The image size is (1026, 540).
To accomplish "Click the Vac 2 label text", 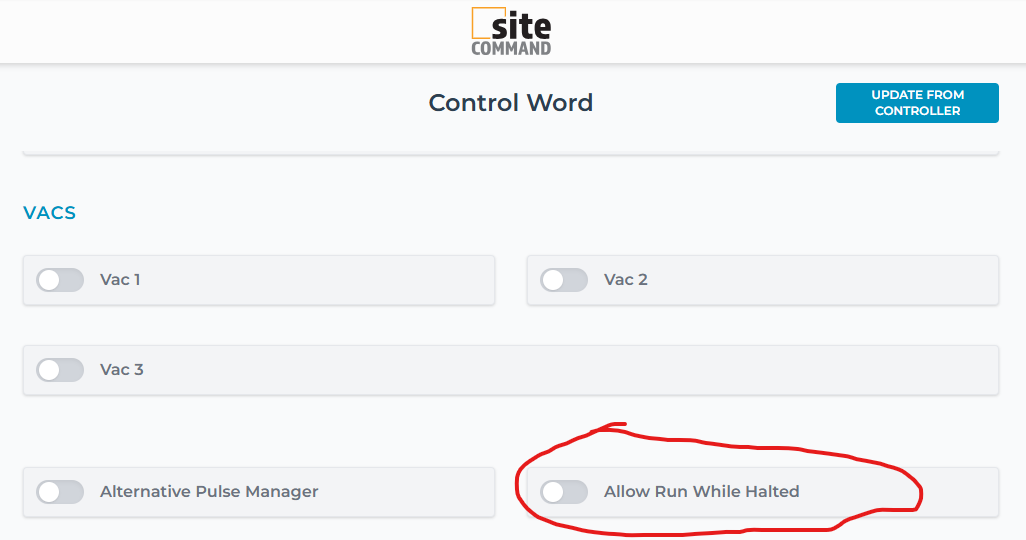I will 625,280.
